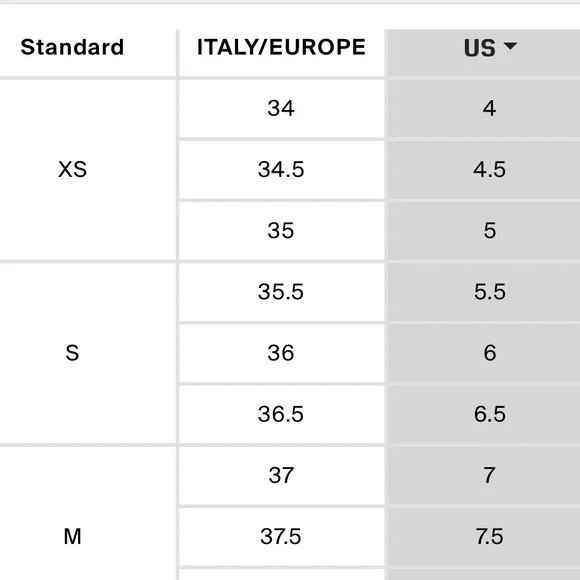Choose Italy/Europe size 36
The height and width of the screenshot is (580, 580).
pyautogui.click(x=281, y=353)
